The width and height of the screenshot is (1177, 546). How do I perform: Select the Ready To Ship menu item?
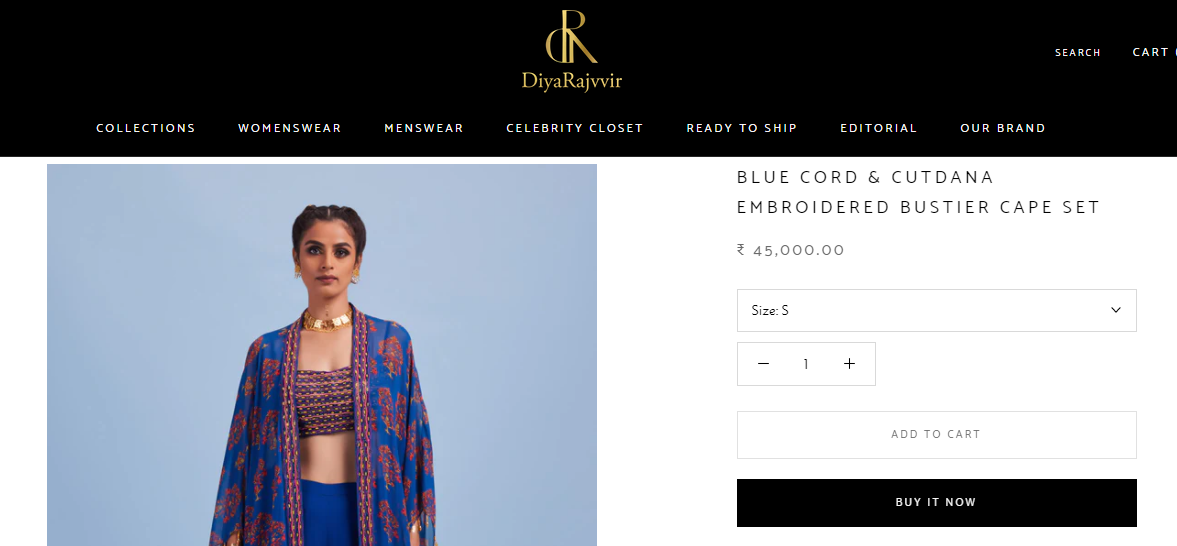tap(742, 128)
